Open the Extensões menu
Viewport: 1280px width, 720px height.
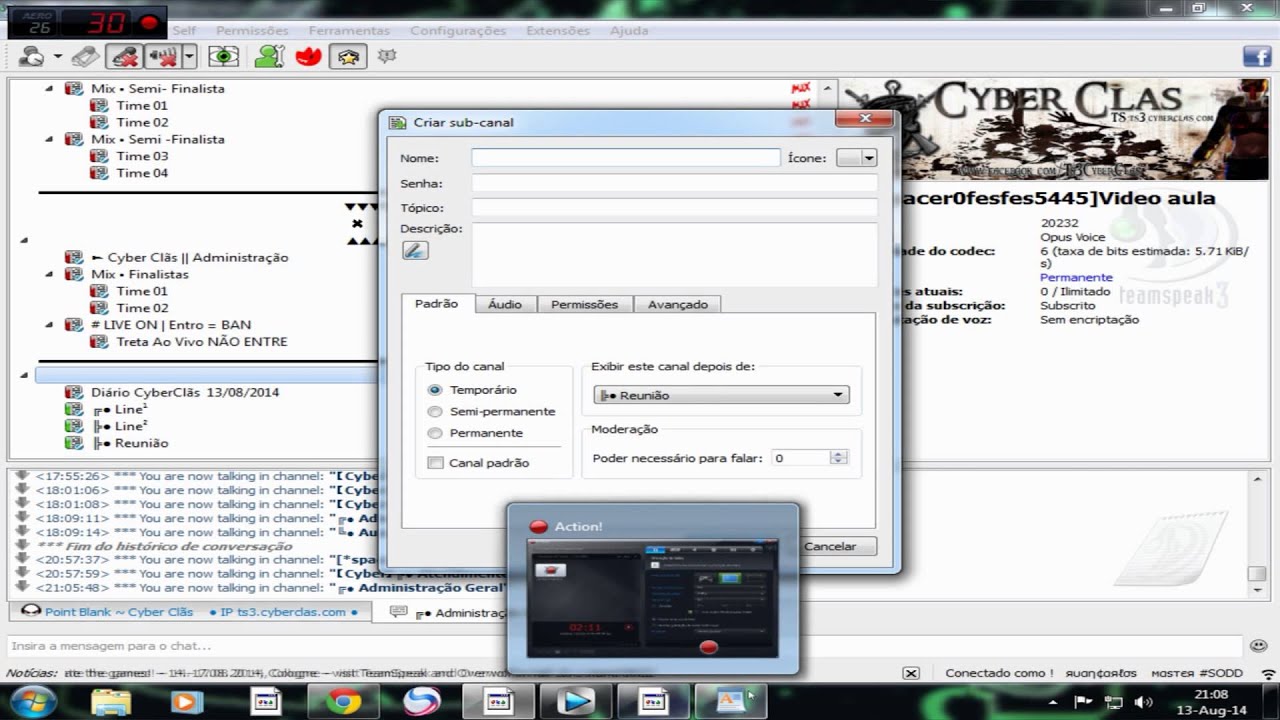tap(558, 31)
